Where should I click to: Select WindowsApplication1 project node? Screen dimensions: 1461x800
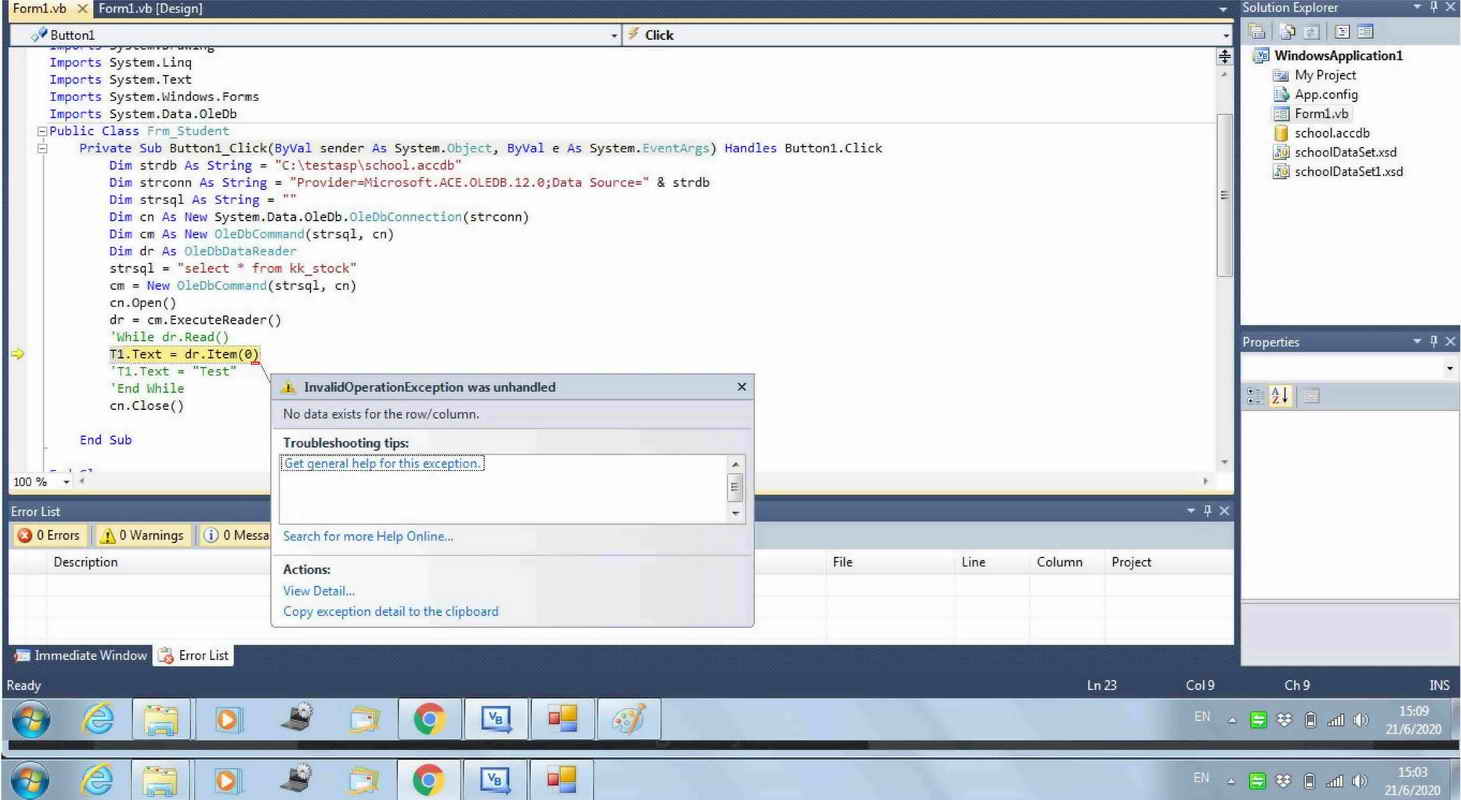pyautogui.click(x=1340, y=55)
